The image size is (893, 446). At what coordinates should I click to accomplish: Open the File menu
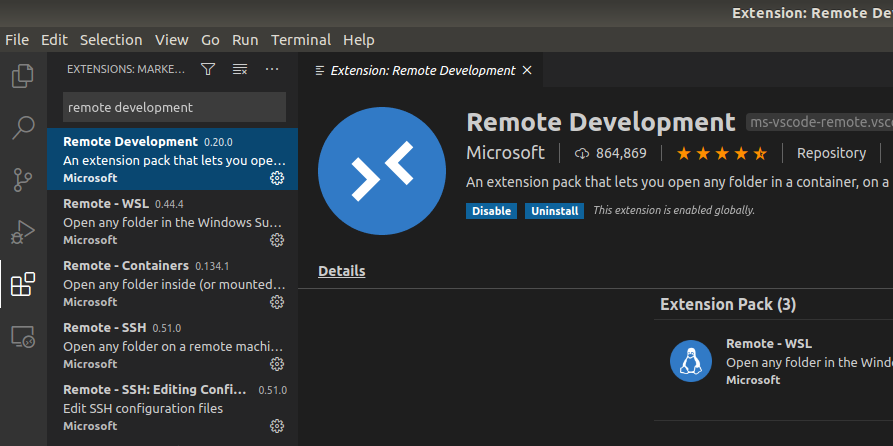pos(17,40)
